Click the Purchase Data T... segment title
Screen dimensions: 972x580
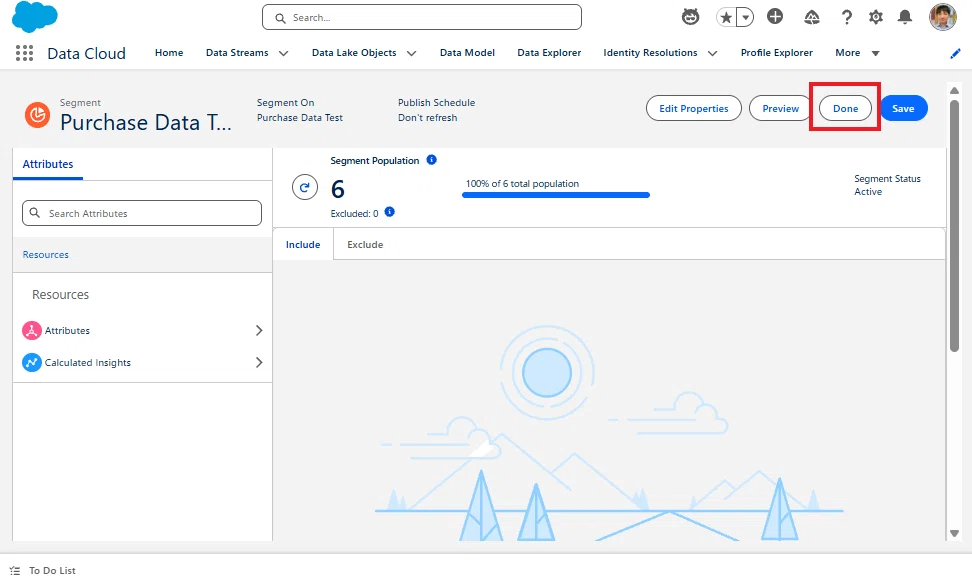[146, 123]
